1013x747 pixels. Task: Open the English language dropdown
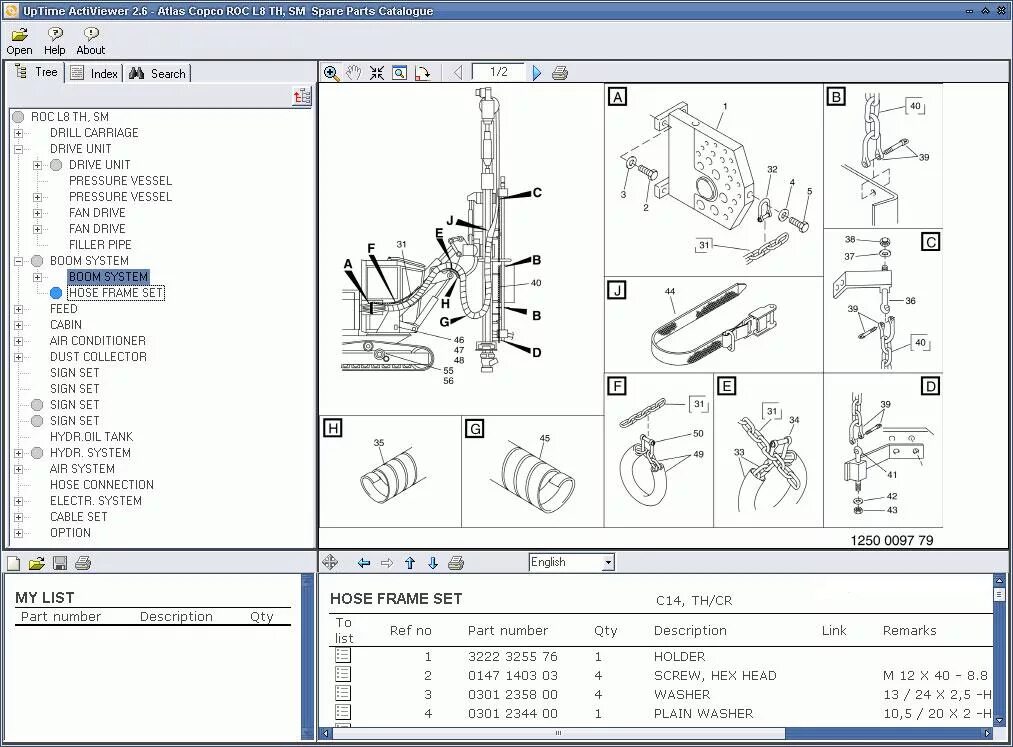[608, 562]
